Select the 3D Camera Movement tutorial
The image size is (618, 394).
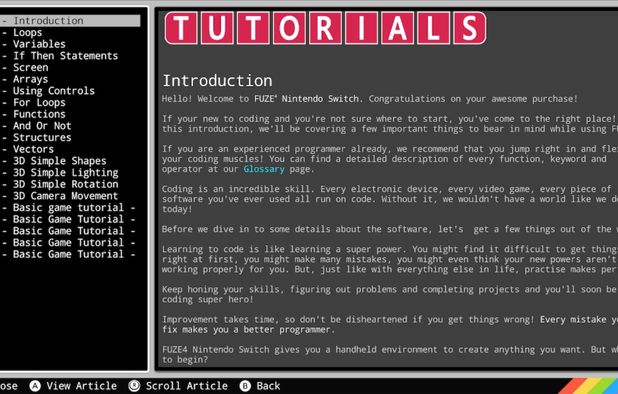(65, 196)
